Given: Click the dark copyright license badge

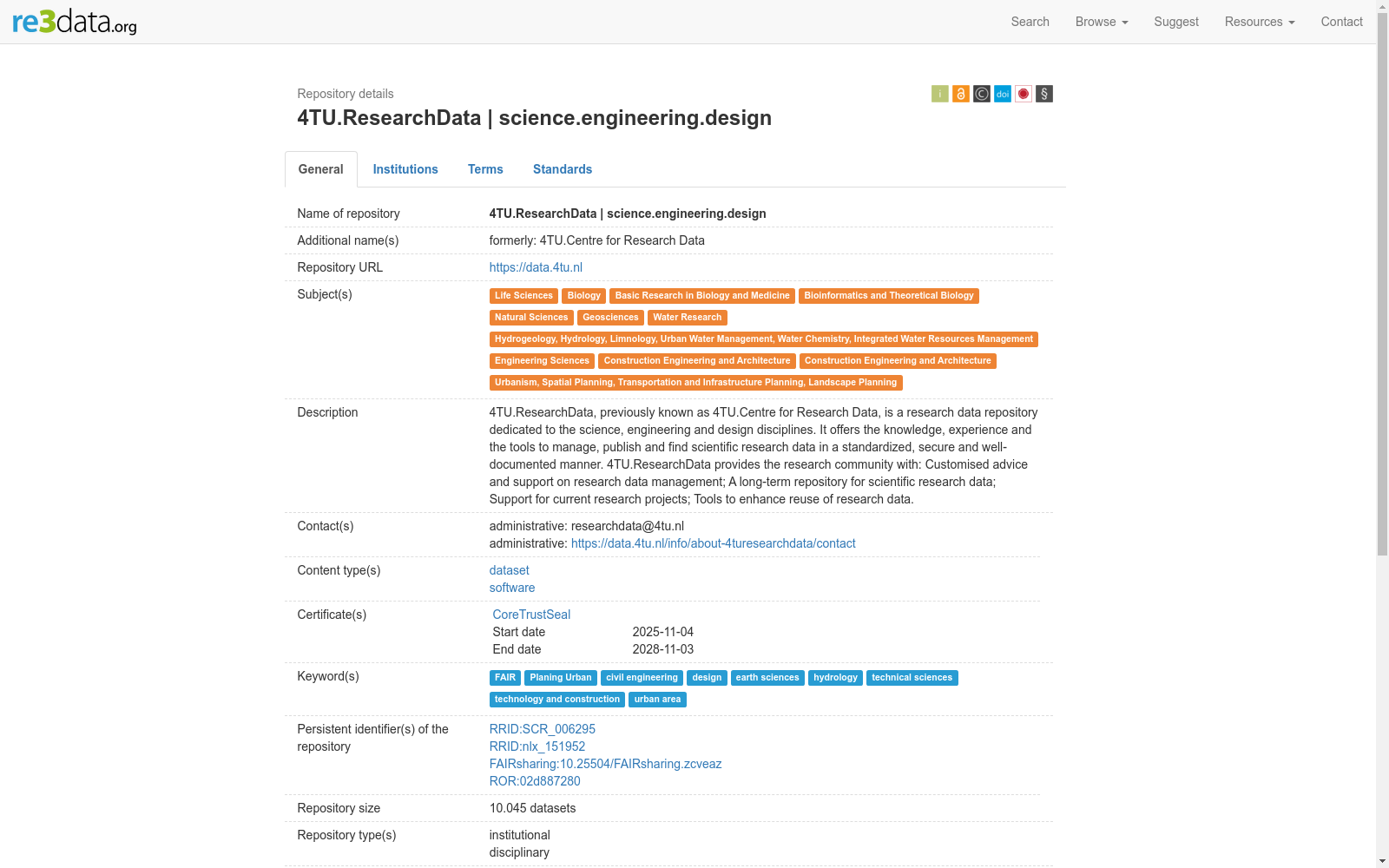Looking at the screenshot, I should point(982,94).
